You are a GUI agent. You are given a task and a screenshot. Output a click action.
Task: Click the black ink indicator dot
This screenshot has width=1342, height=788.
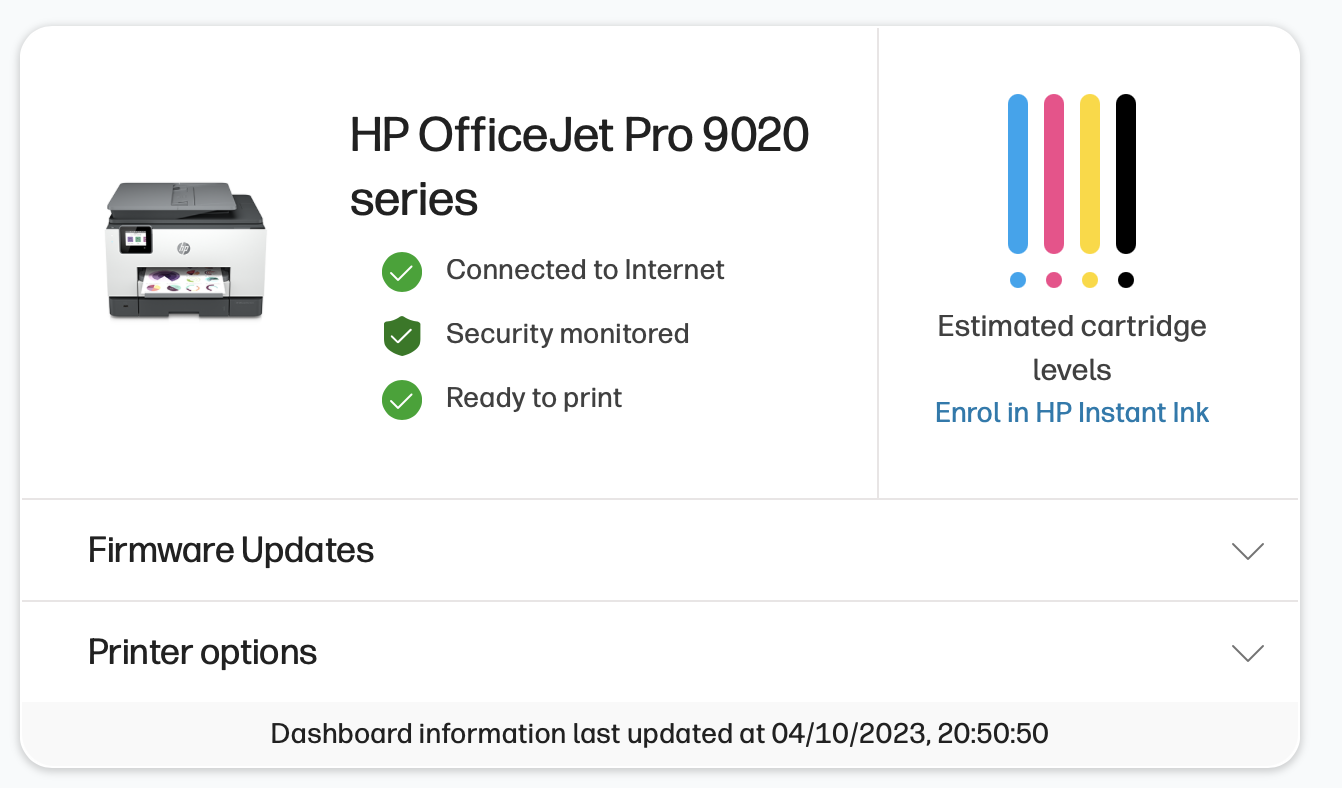click(x=1125, y=280)
